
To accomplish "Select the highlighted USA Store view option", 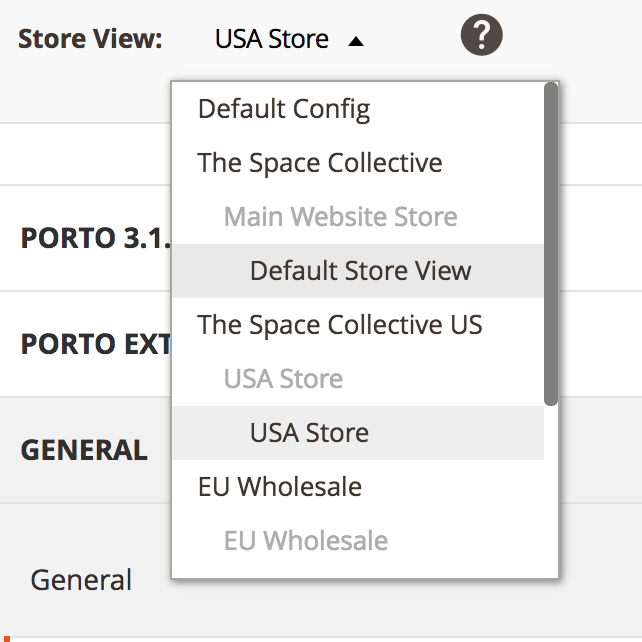I will pos(309,433).
